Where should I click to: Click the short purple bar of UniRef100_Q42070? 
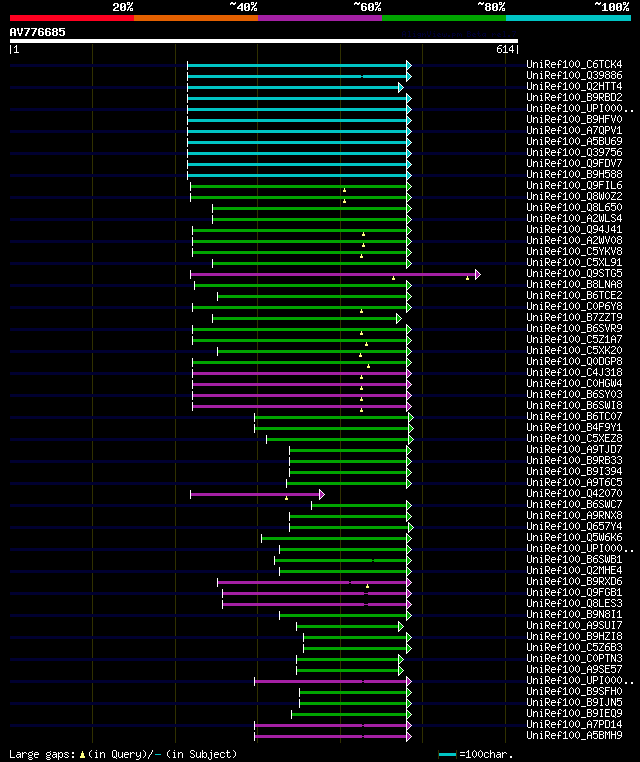pyautogui.click(x=255, y=495)
